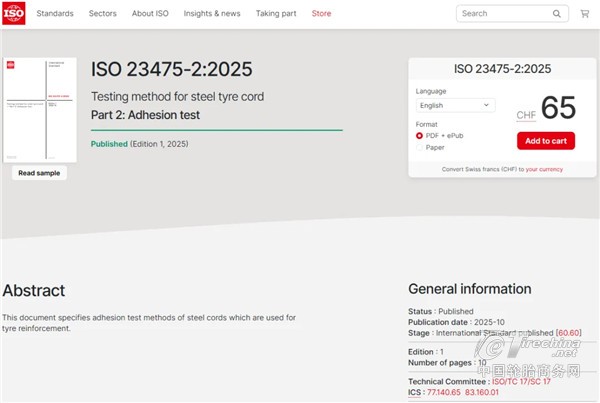The width and height of the screenshot is (600, 403).
Task: Visit the Store link
Action: coord(321,14)
